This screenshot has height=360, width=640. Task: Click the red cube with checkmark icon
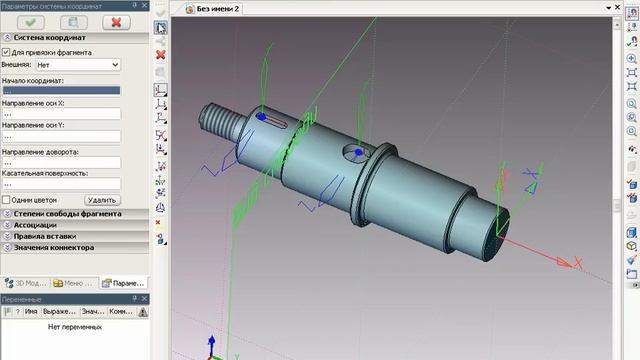pos(632,199)
